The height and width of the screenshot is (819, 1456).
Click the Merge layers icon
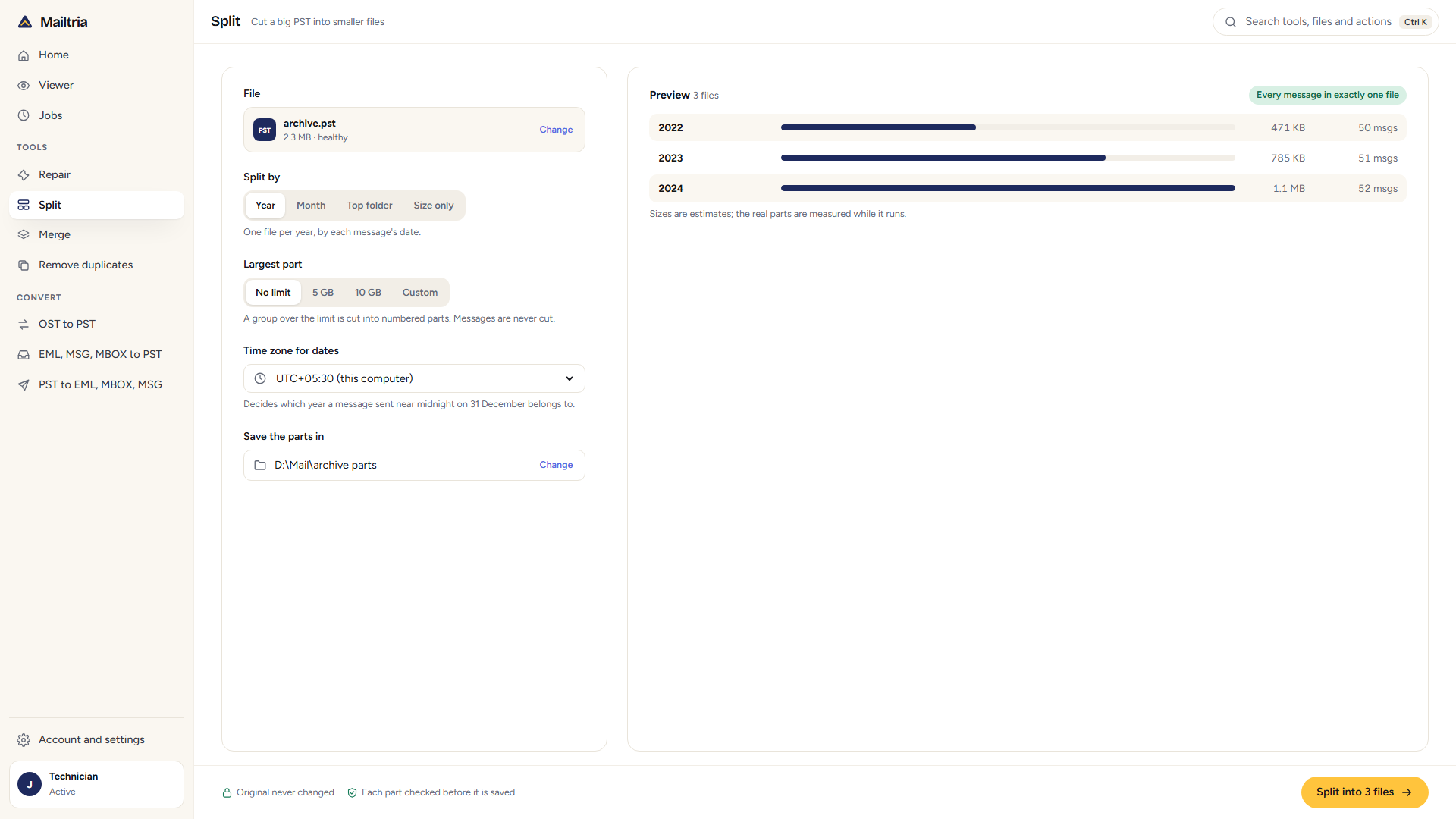(24, 235)
